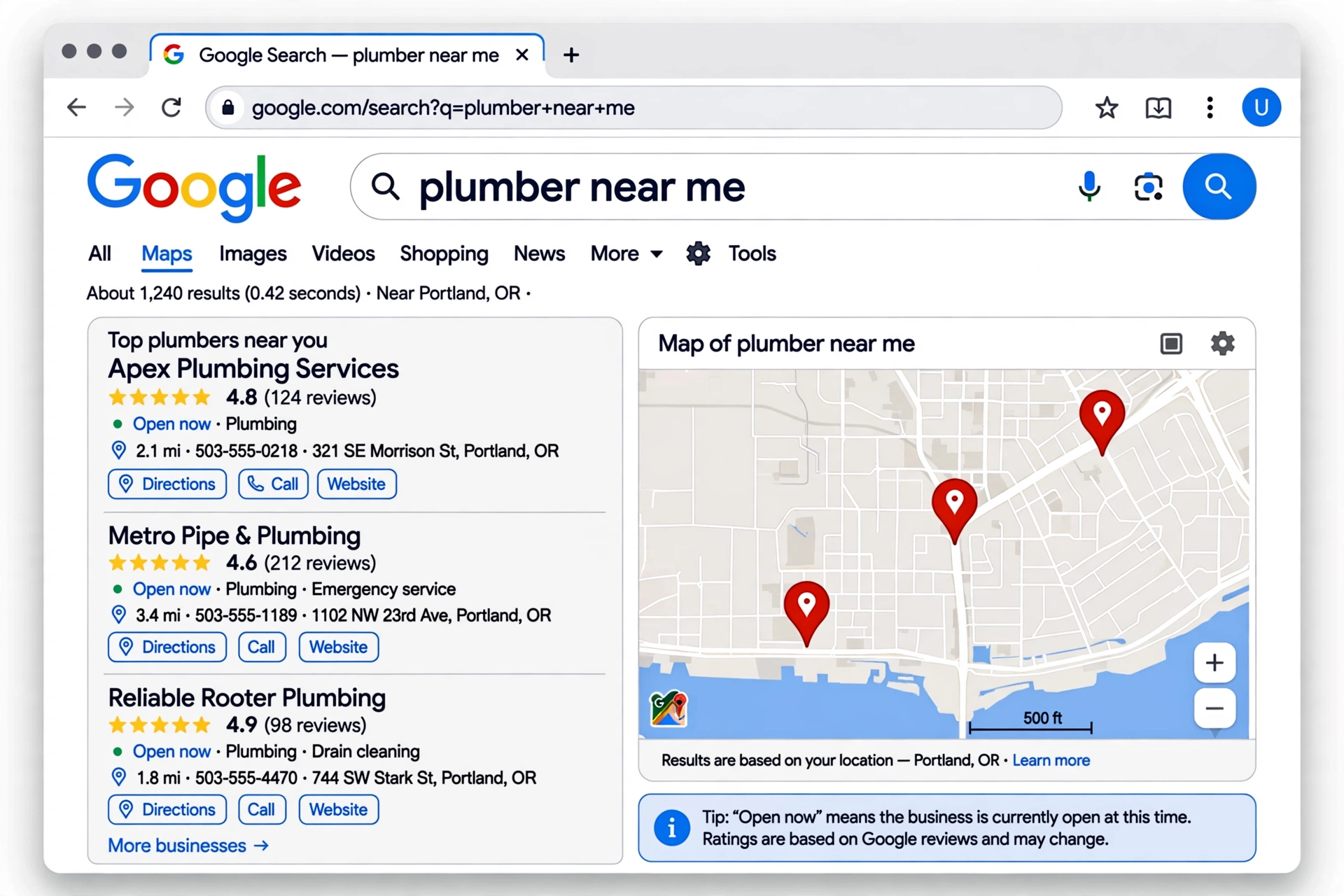Close the Google Search tab
This screenshot has height=896, width=1344.
coord(522,55)
